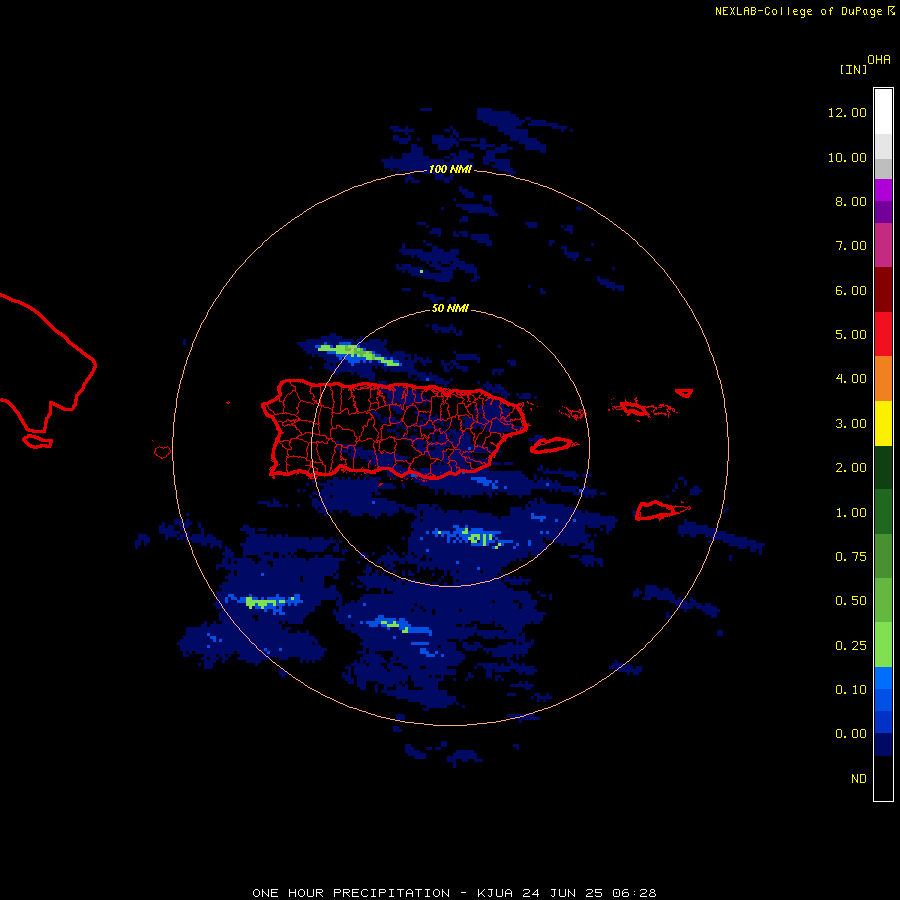Pick the light blue 0.10 legend swatch

point(883,678)
